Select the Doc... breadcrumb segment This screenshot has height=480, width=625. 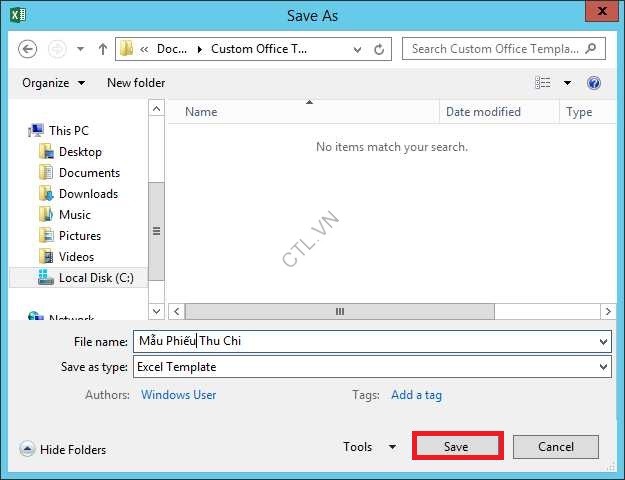(172, 49)
